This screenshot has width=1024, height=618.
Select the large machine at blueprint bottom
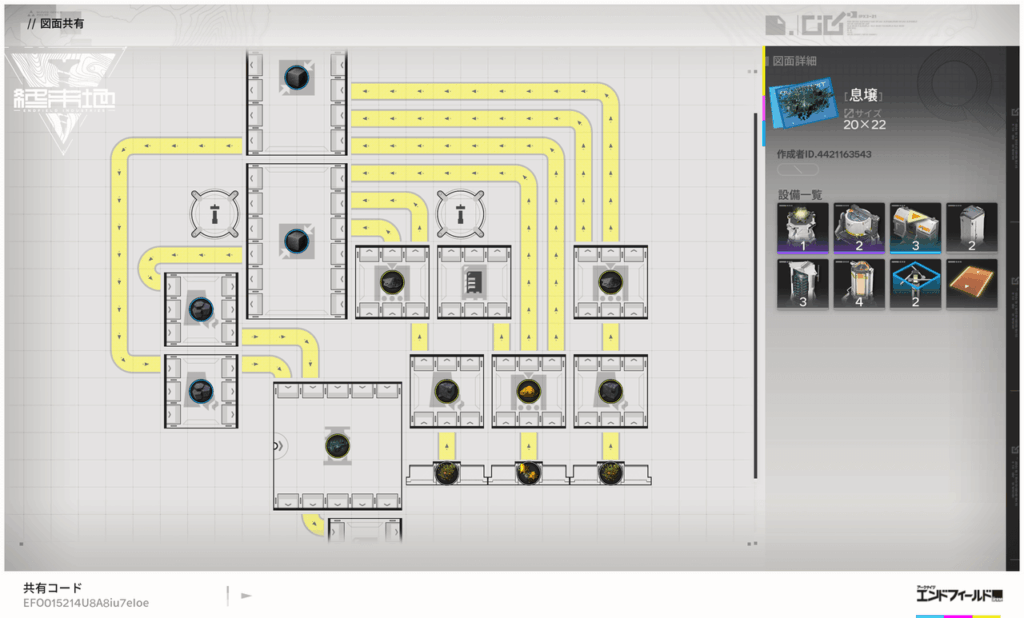337,445
